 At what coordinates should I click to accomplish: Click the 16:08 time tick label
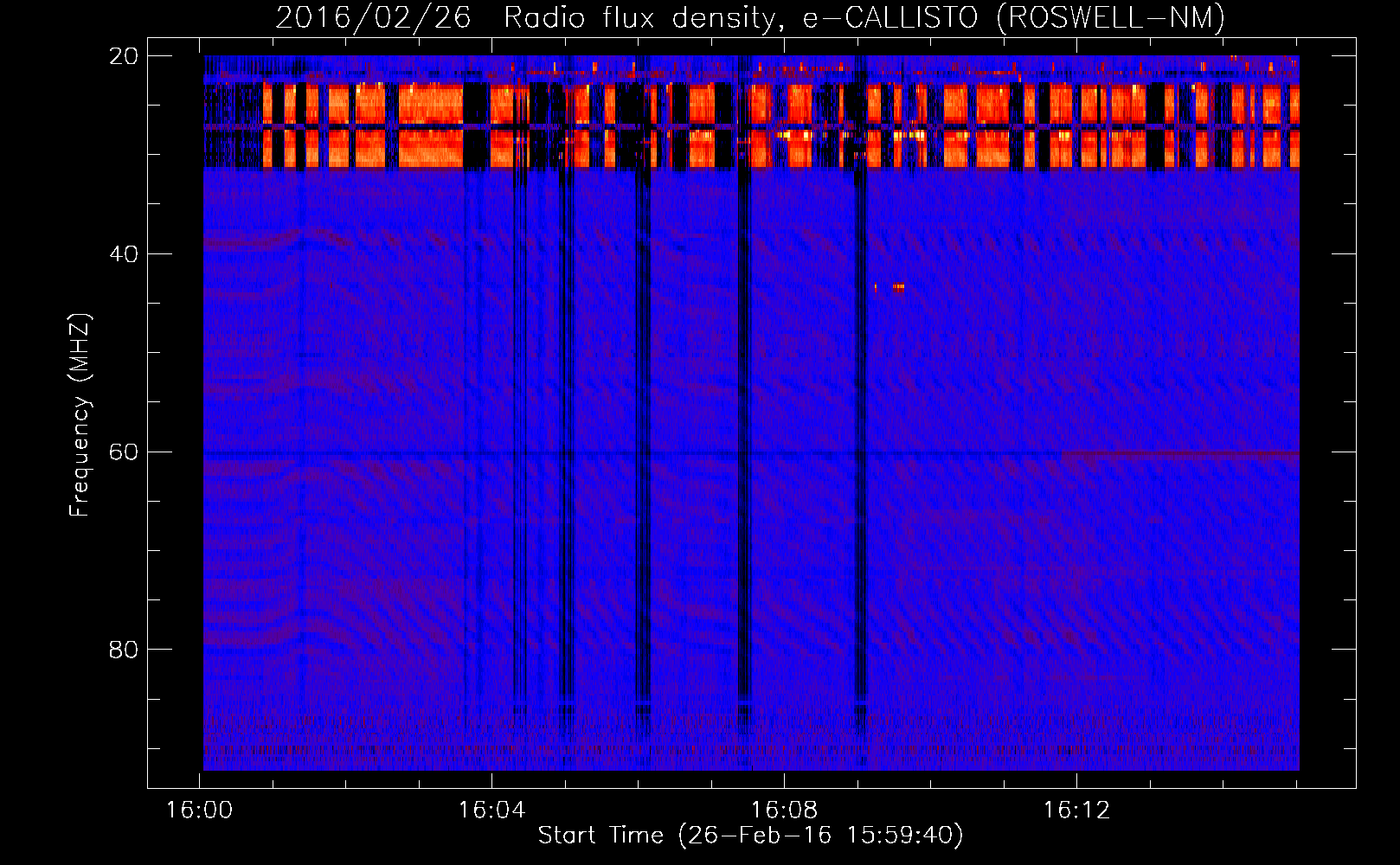784,811
